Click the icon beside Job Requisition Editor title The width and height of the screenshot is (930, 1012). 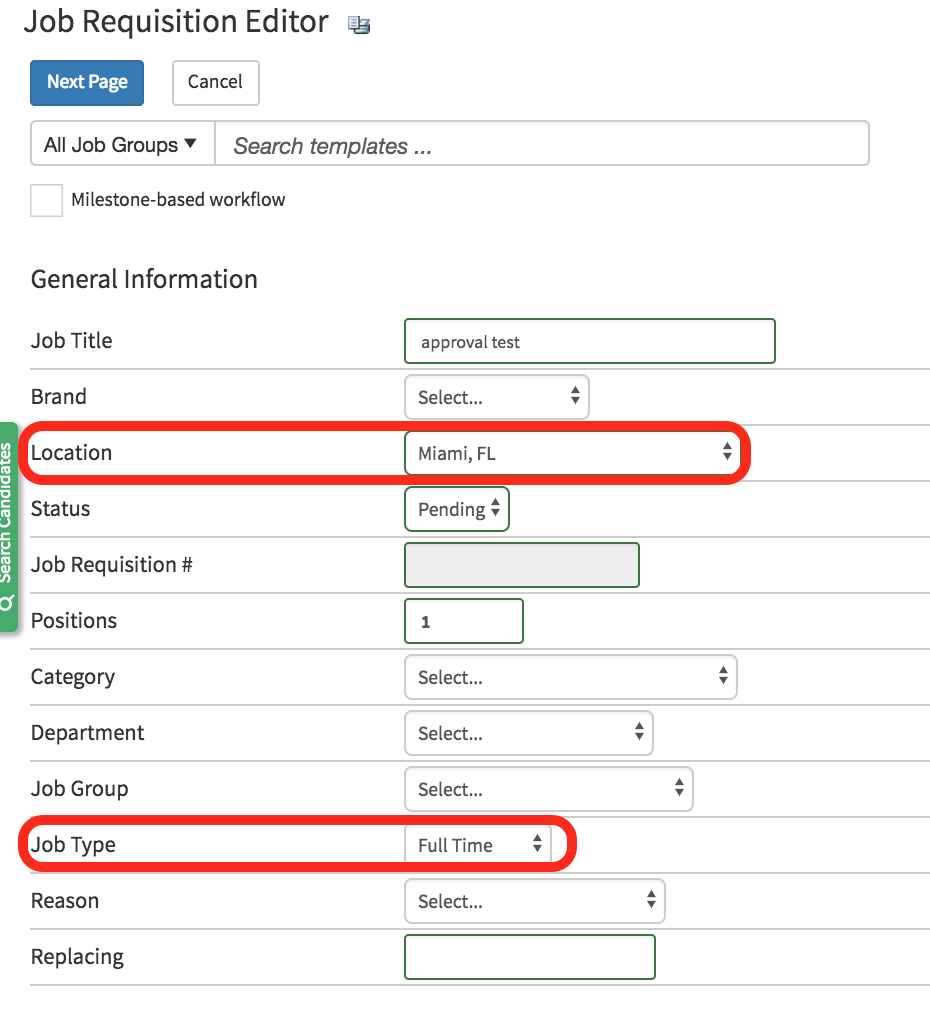pos(359,26)
